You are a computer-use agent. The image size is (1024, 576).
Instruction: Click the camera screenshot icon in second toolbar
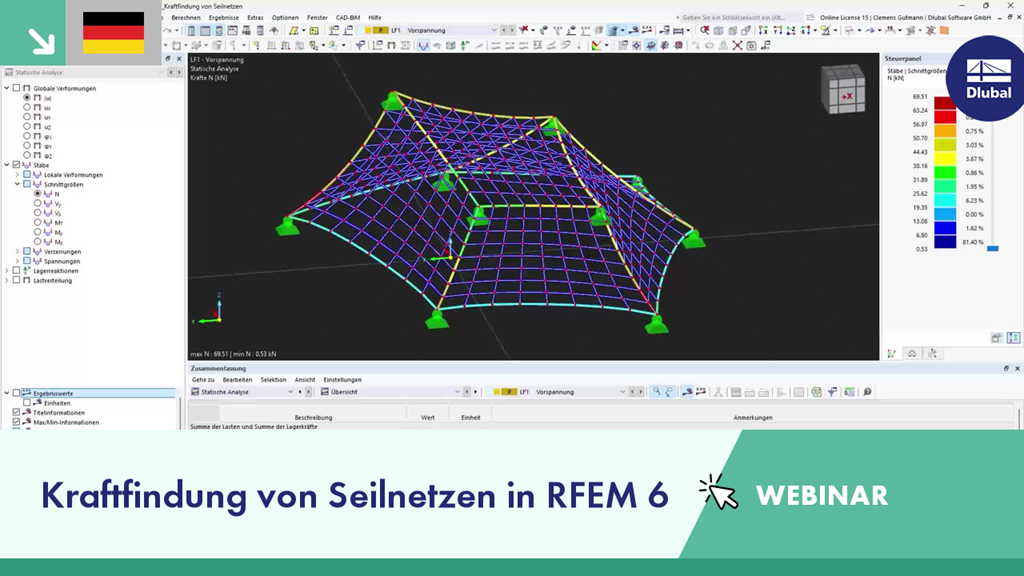click(x=751, y=45)
